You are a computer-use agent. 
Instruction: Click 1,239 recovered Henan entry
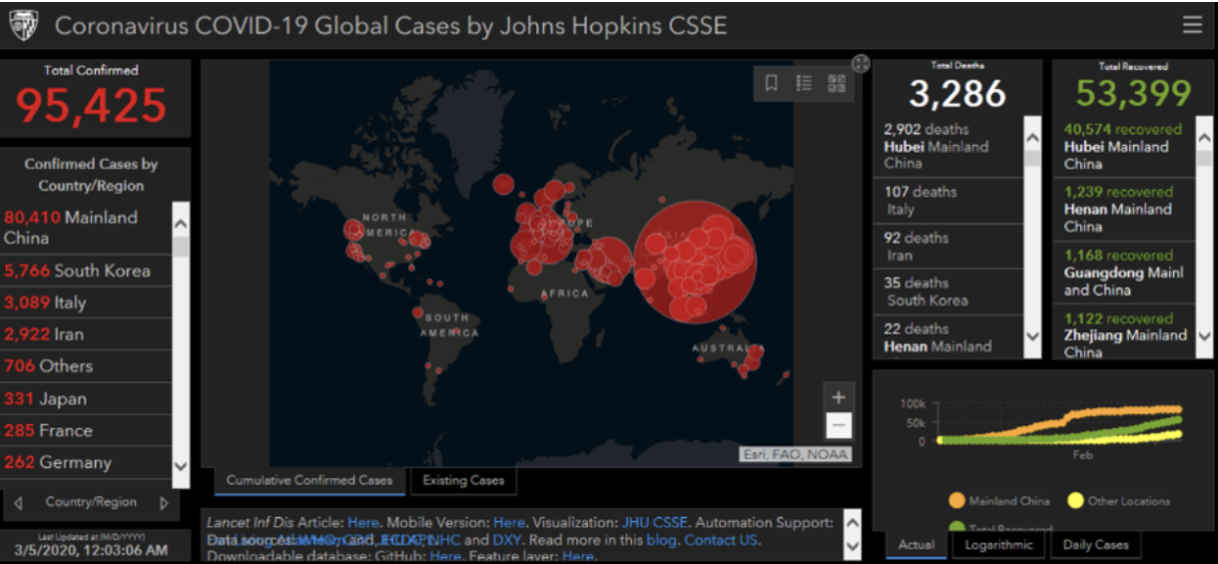point(1125,209)
